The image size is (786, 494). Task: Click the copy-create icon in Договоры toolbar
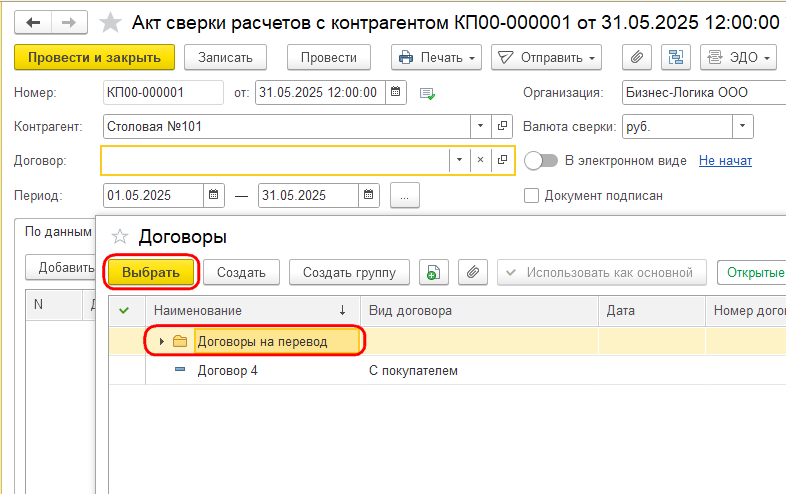click(434, 272)
